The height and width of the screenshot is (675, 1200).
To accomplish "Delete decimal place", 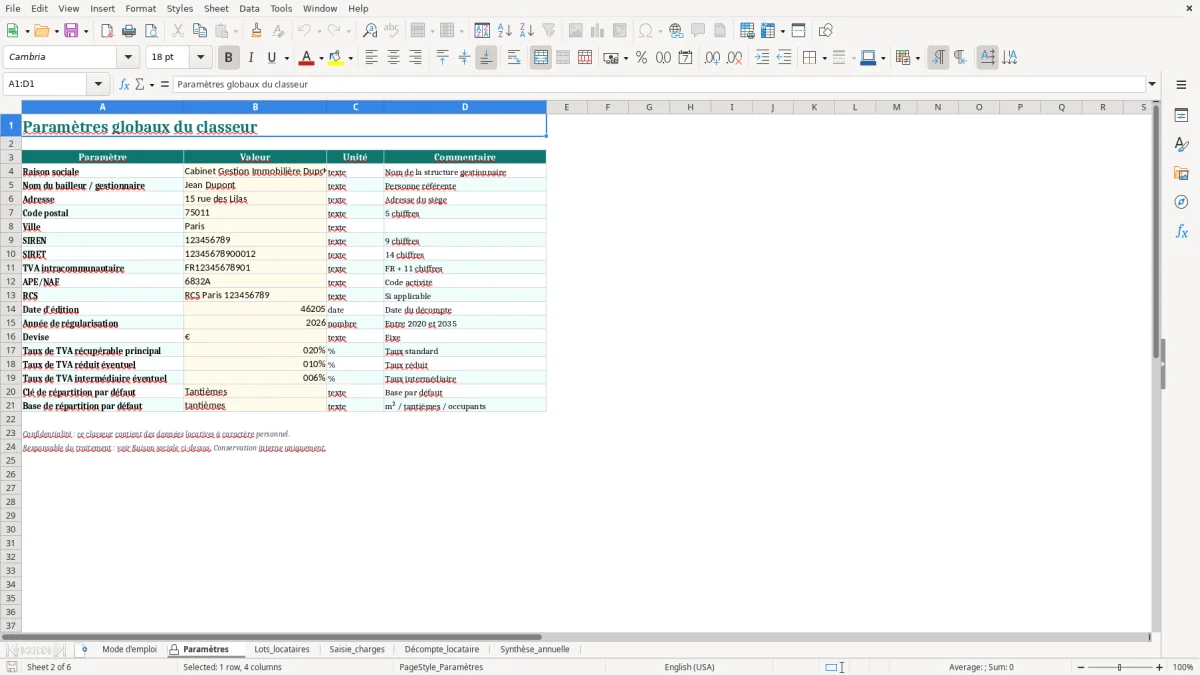I will [x=734, y=58].
